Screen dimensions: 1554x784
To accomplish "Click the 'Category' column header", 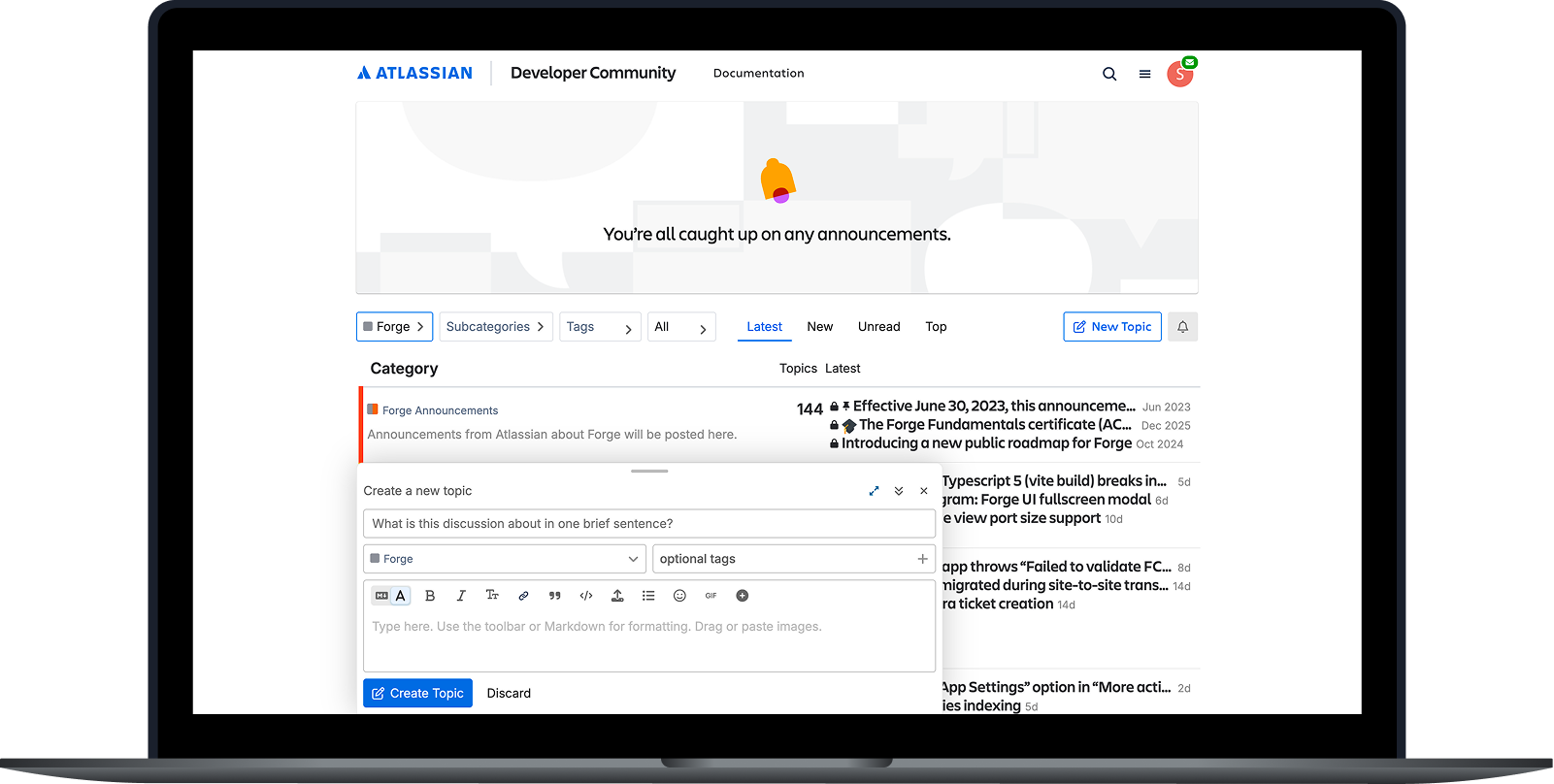I will (404, 369).
